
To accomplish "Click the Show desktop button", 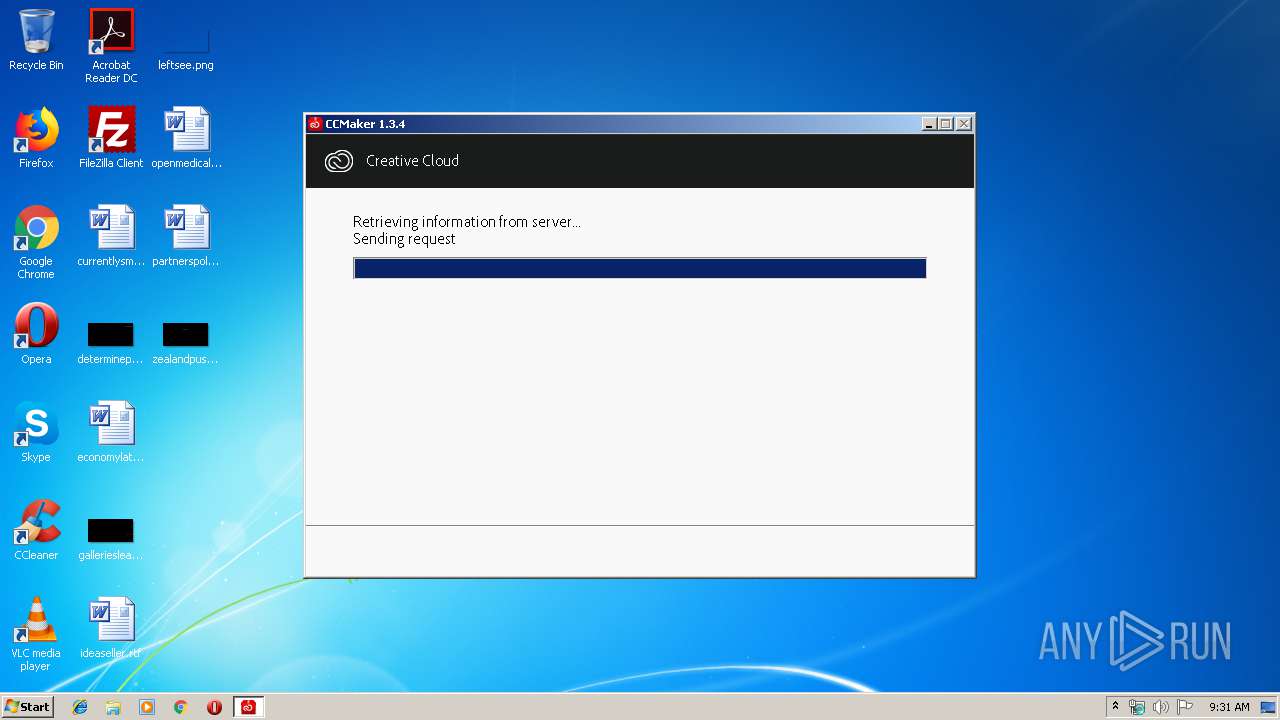I will (1270, 707).
